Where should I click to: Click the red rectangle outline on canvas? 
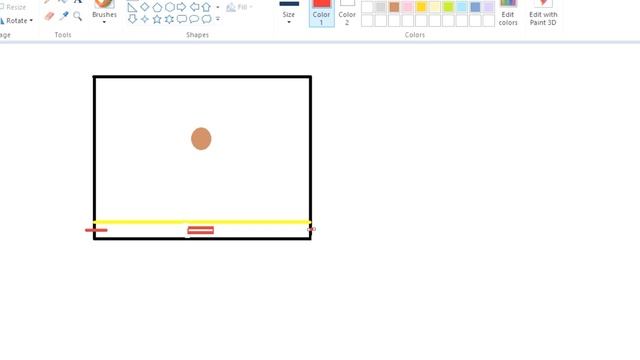[x=200, y=230]
